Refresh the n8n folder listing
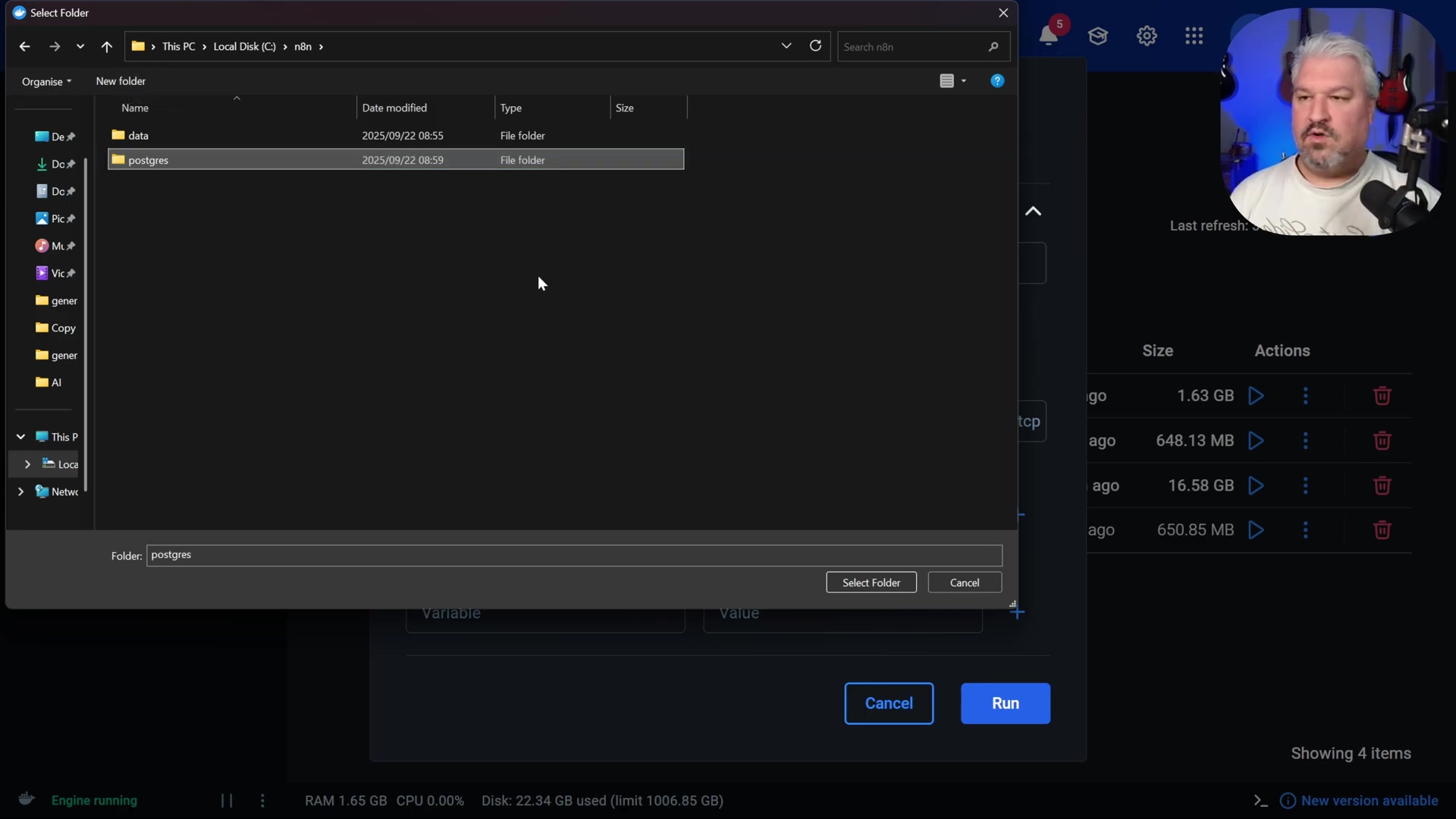This screenshot has width=1456, height=819. (815, 46)
